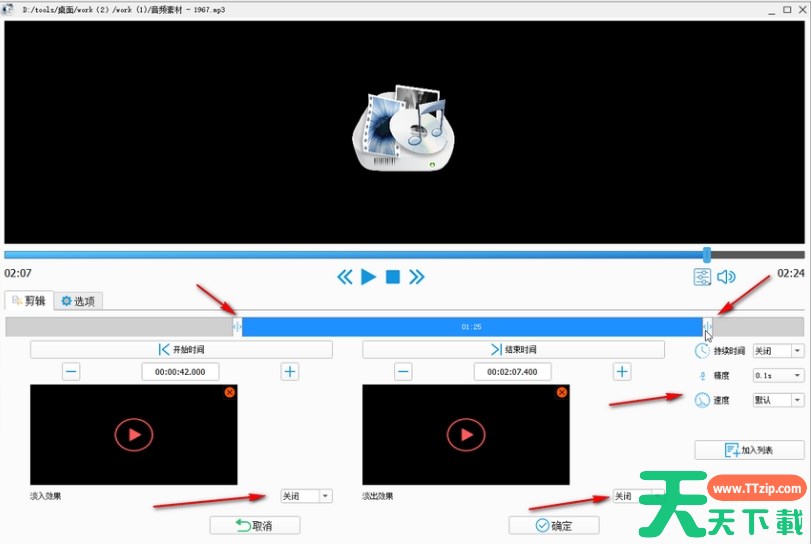
Task: Click the current time label 02:07
Action: click(x=18, y=273)
